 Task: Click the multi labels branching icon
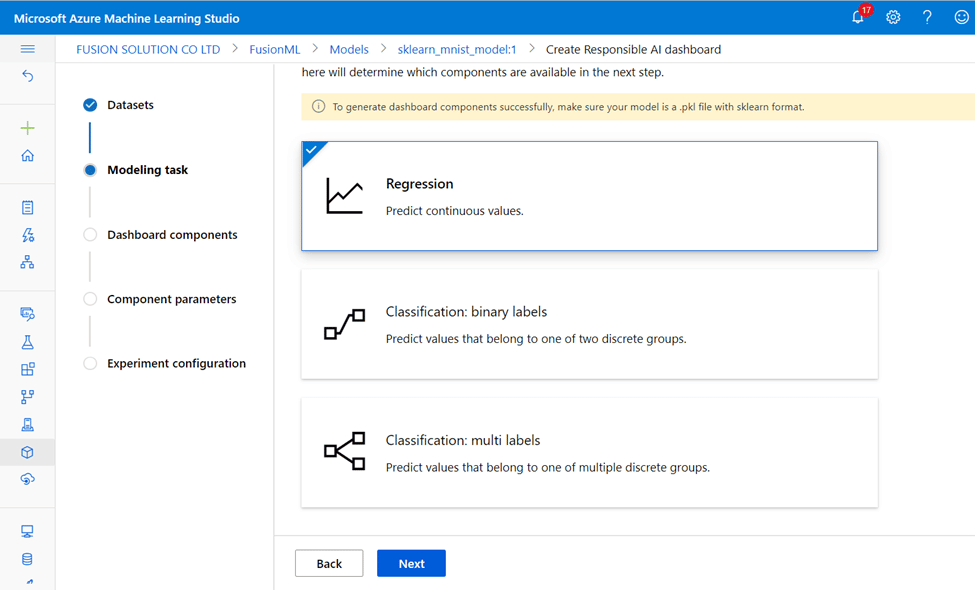344,451
